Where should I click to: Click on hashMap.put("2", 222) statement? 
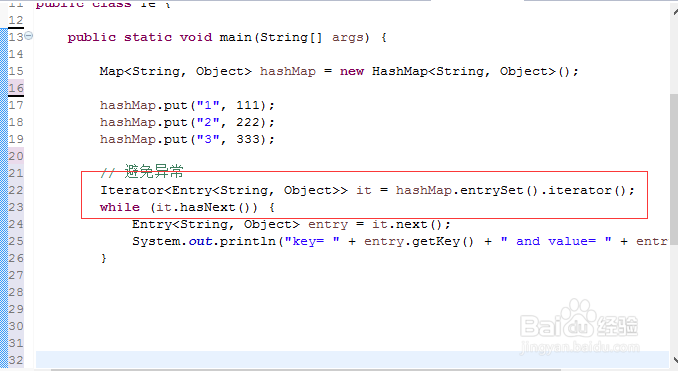[x=187, y=122]
